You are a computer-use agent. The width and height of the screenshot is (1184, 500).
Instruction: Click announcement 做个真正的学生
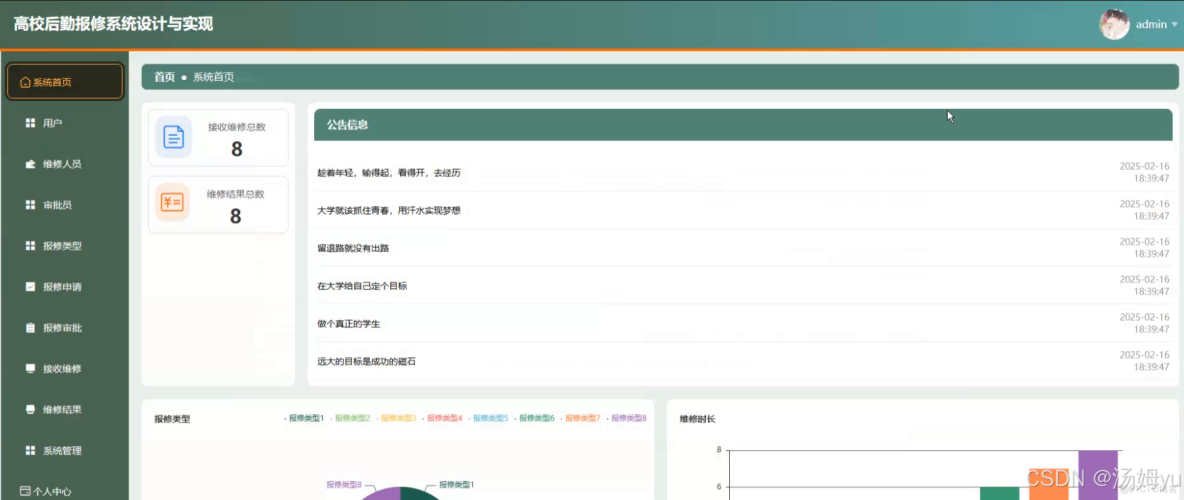pos(349,324)
